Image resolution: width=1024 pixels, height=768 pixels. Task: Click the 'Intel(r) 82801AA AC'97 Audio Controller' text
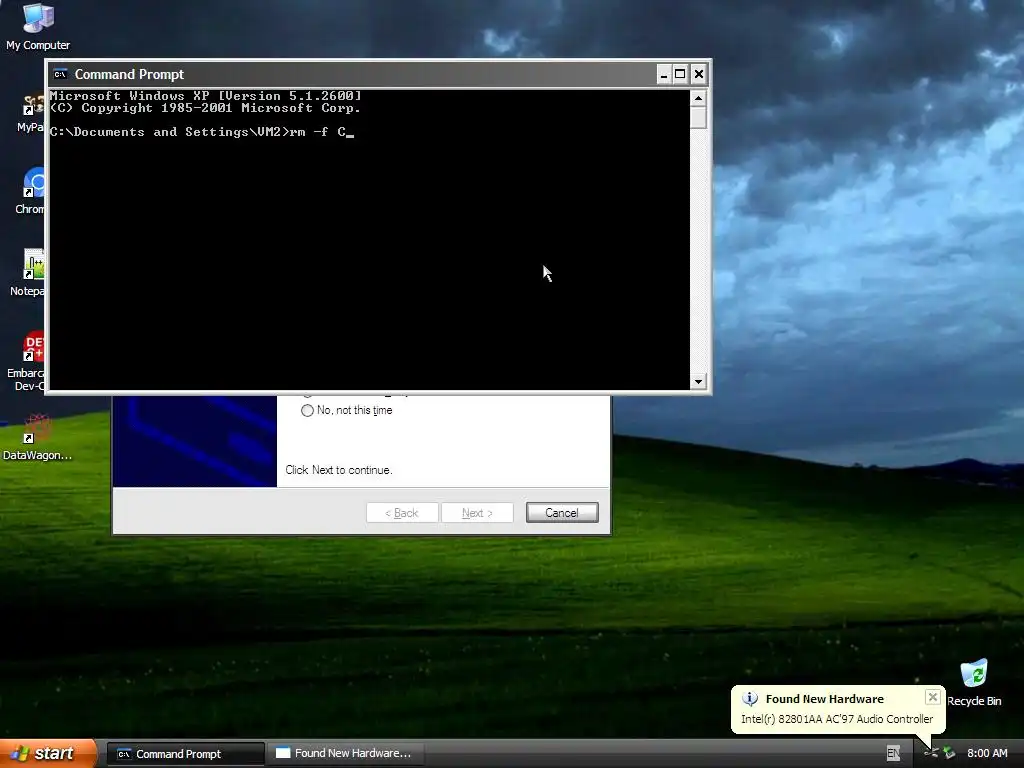pyautogui.click(x=837, y=719)
